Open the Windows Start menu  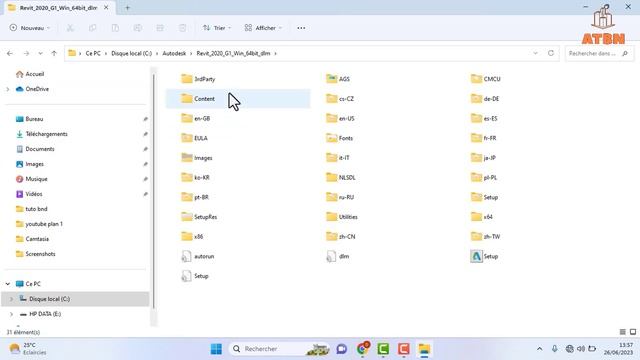coord(216,349)
